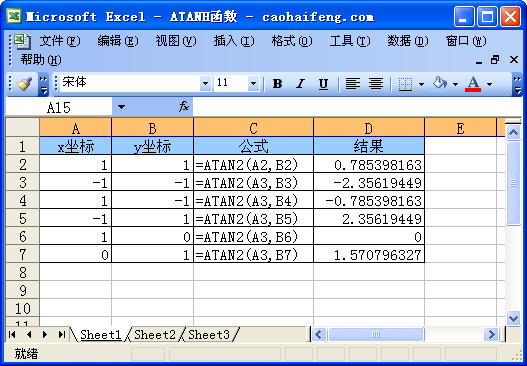The width and height of the screenshot is (527, 366).
Task: Click the Excel workbook icon in menu bar
Action: click(x=23, y=41)
